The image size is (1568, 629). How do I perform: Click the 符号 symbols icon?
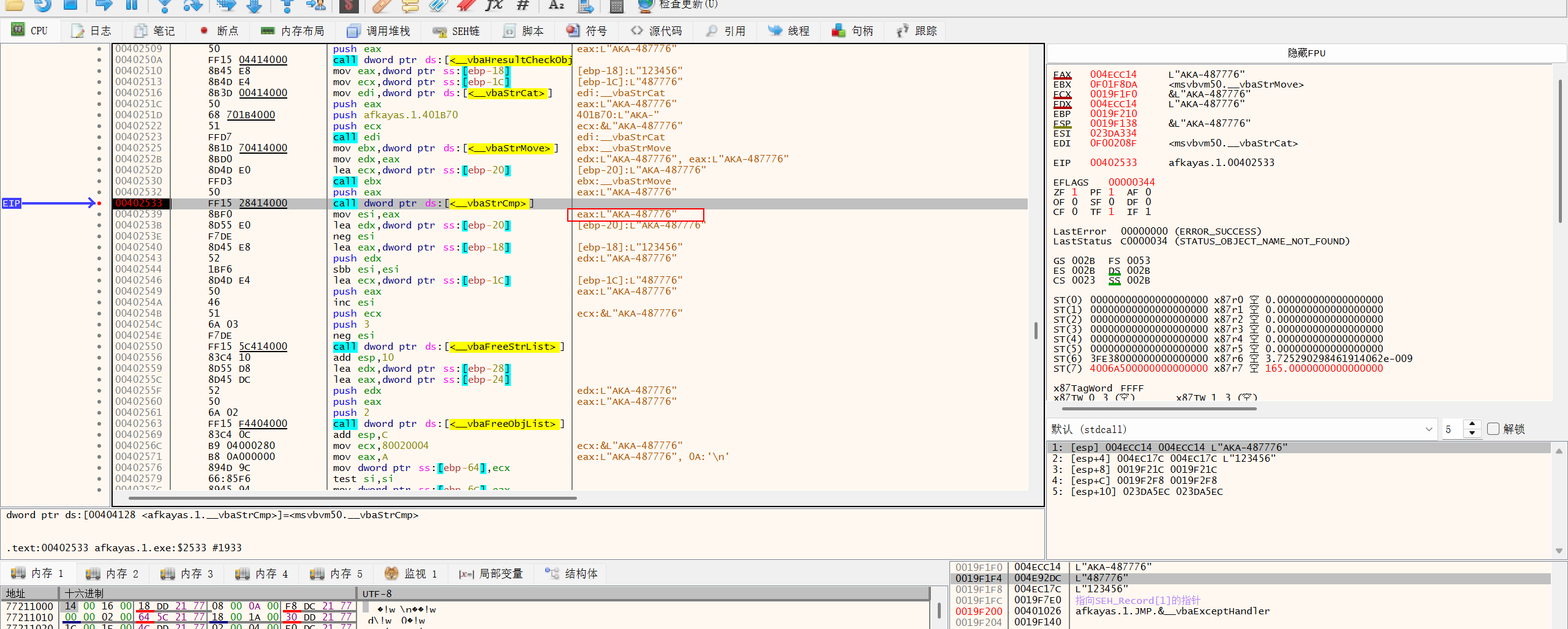point(573,31)
